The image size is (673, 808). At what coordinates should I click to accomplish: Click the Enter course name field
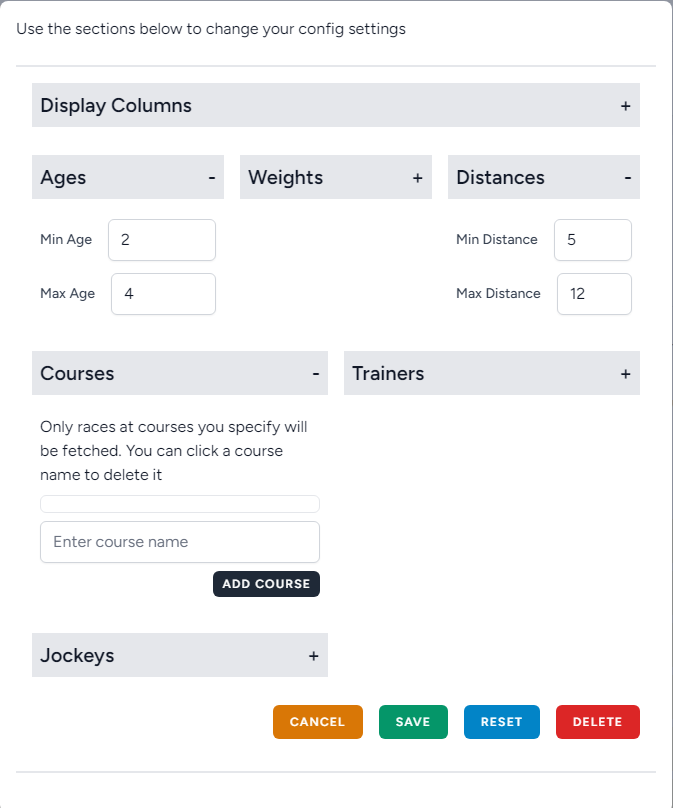pyautogui.click(x=180, y=542)
